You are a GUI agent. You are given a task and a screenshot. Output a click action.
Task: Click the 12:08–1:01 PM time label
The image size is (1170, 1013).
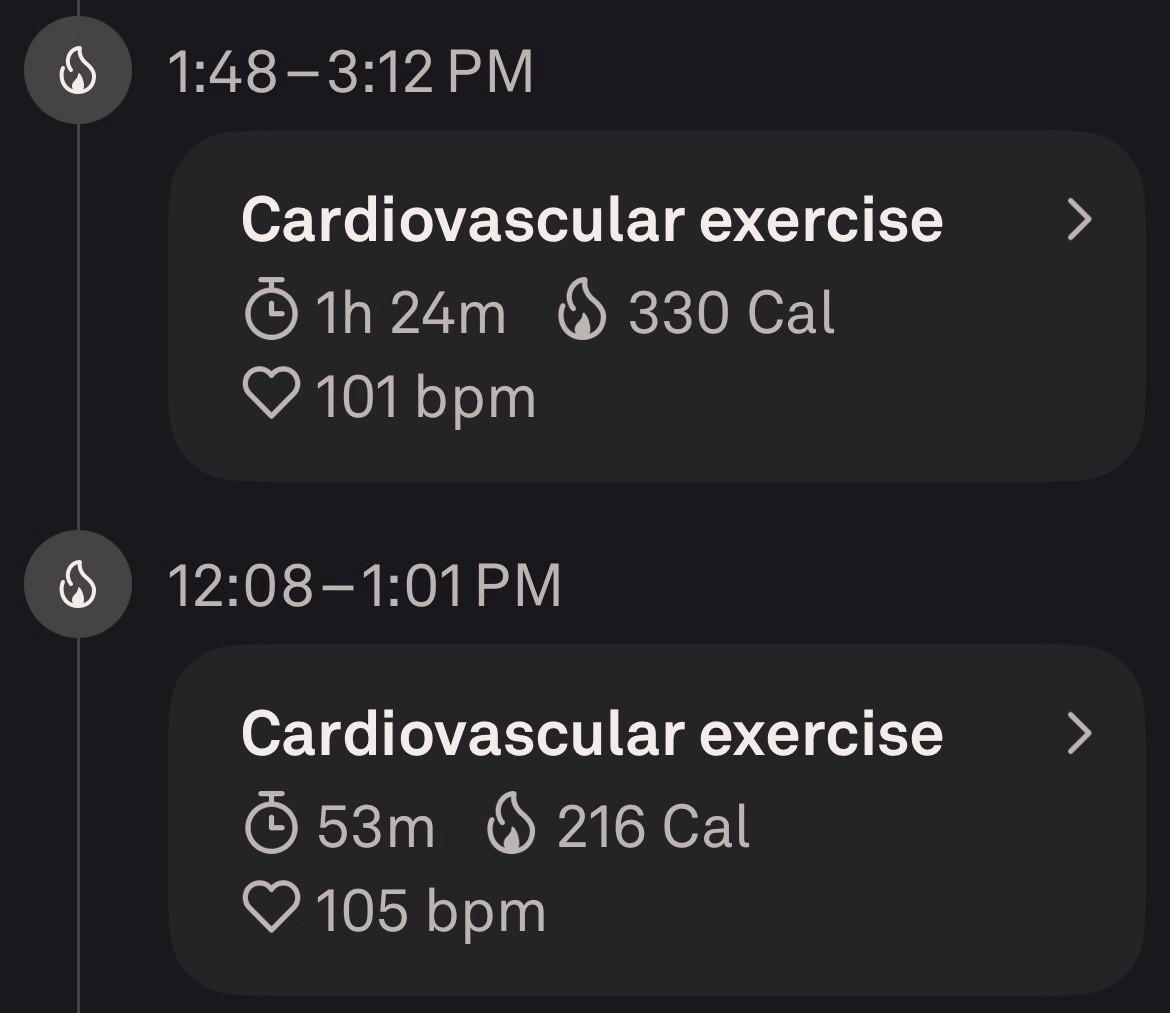pos(364,586)
